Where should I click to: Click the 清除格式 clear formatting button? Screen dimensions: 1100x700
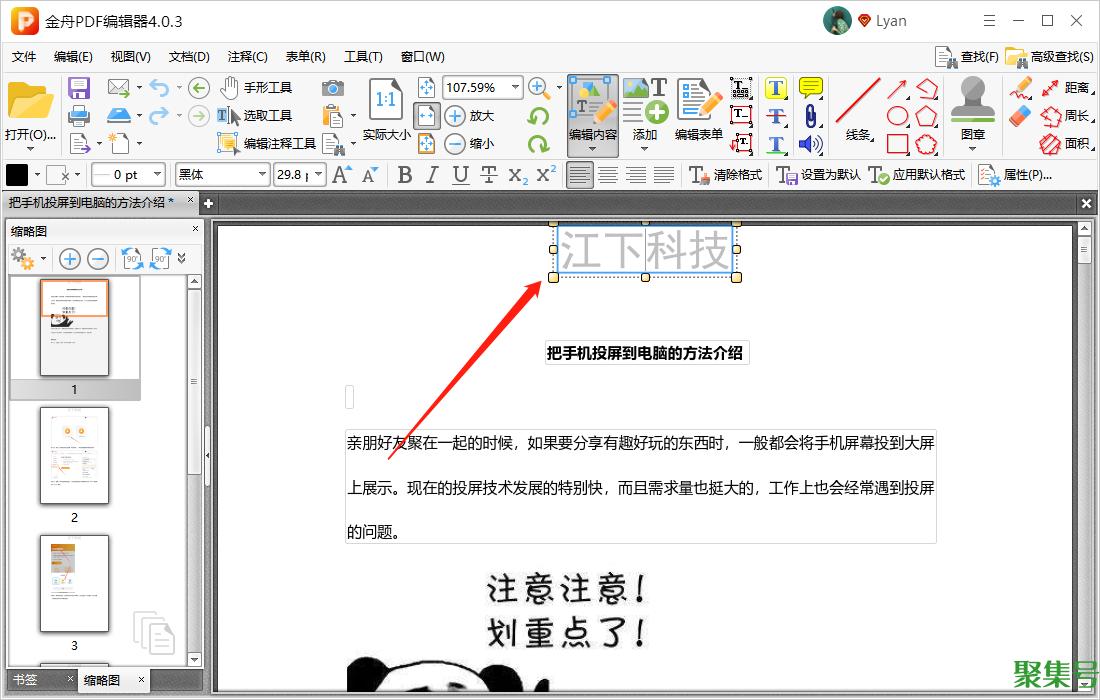pyautogui.click(x=726, y=175)
